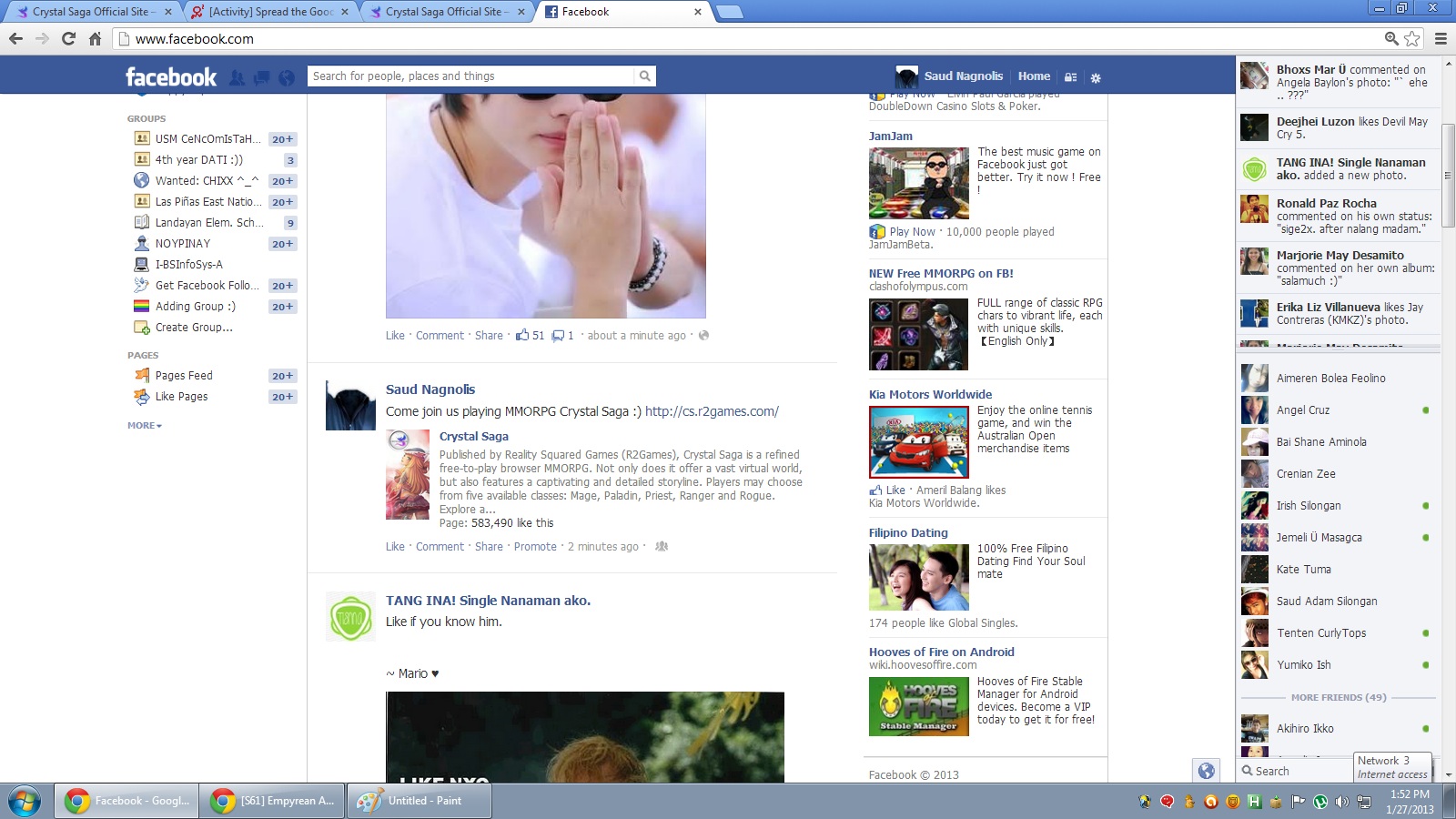Open the privacy shortcuts icon beside Home
Viewport: 1456px width, 819px height.
pyautogui.click(x=1071, y=77)
